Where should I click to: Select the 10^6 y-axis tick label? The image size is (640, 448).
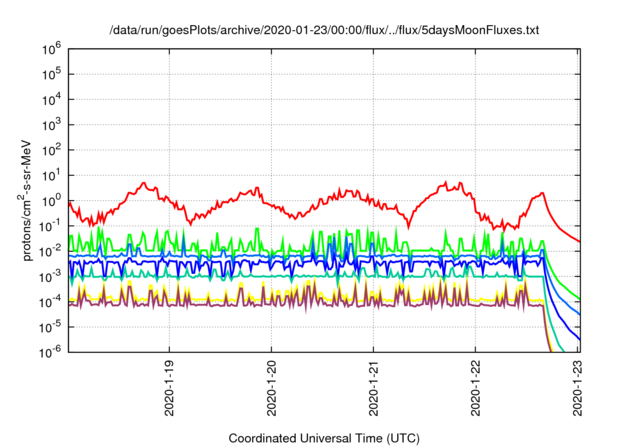[x=52, y=50]
